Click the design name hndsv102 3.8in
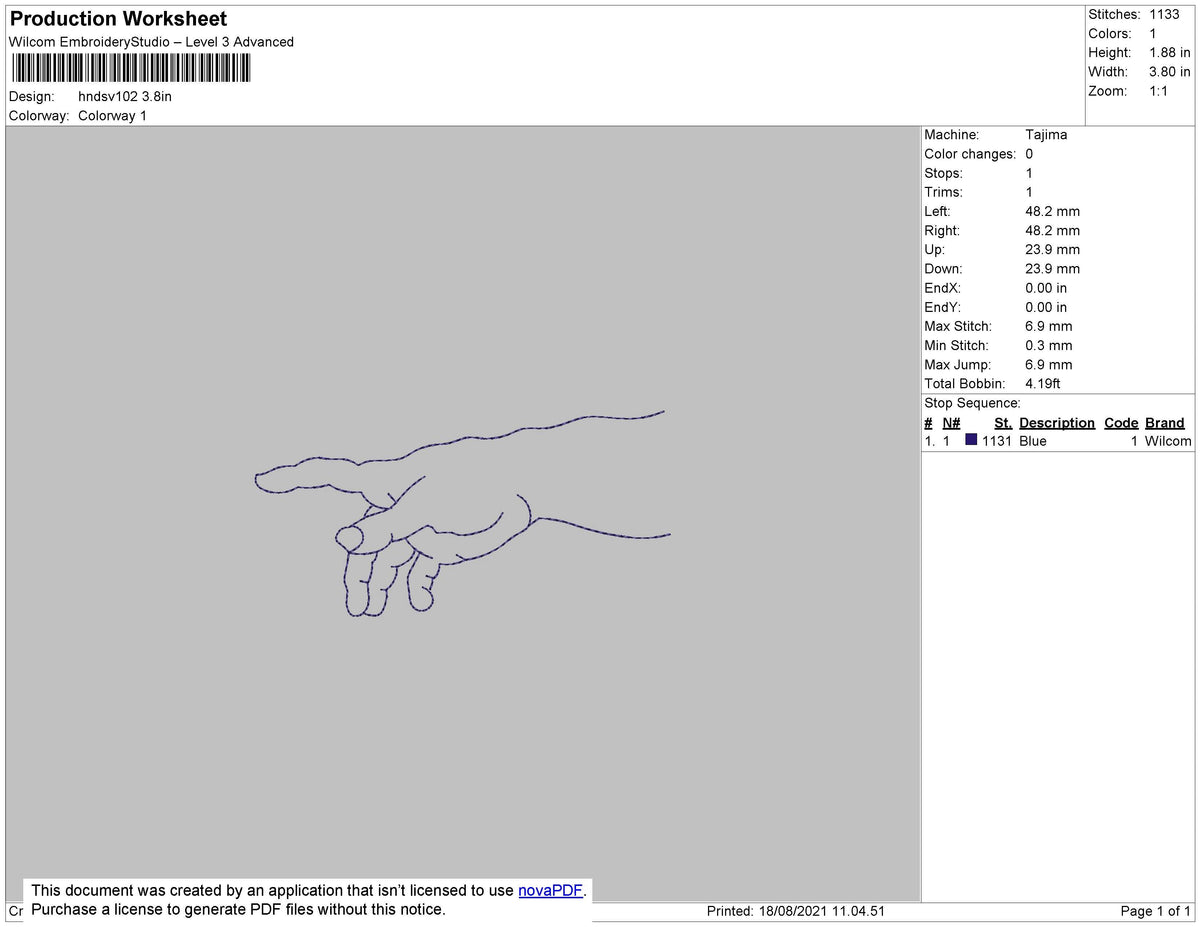 (x=125, y=97)
